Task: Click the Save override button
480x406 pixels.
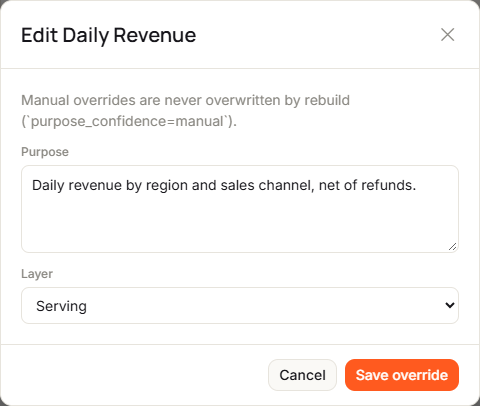Action: pyautogui.click(x=402, y=375)
